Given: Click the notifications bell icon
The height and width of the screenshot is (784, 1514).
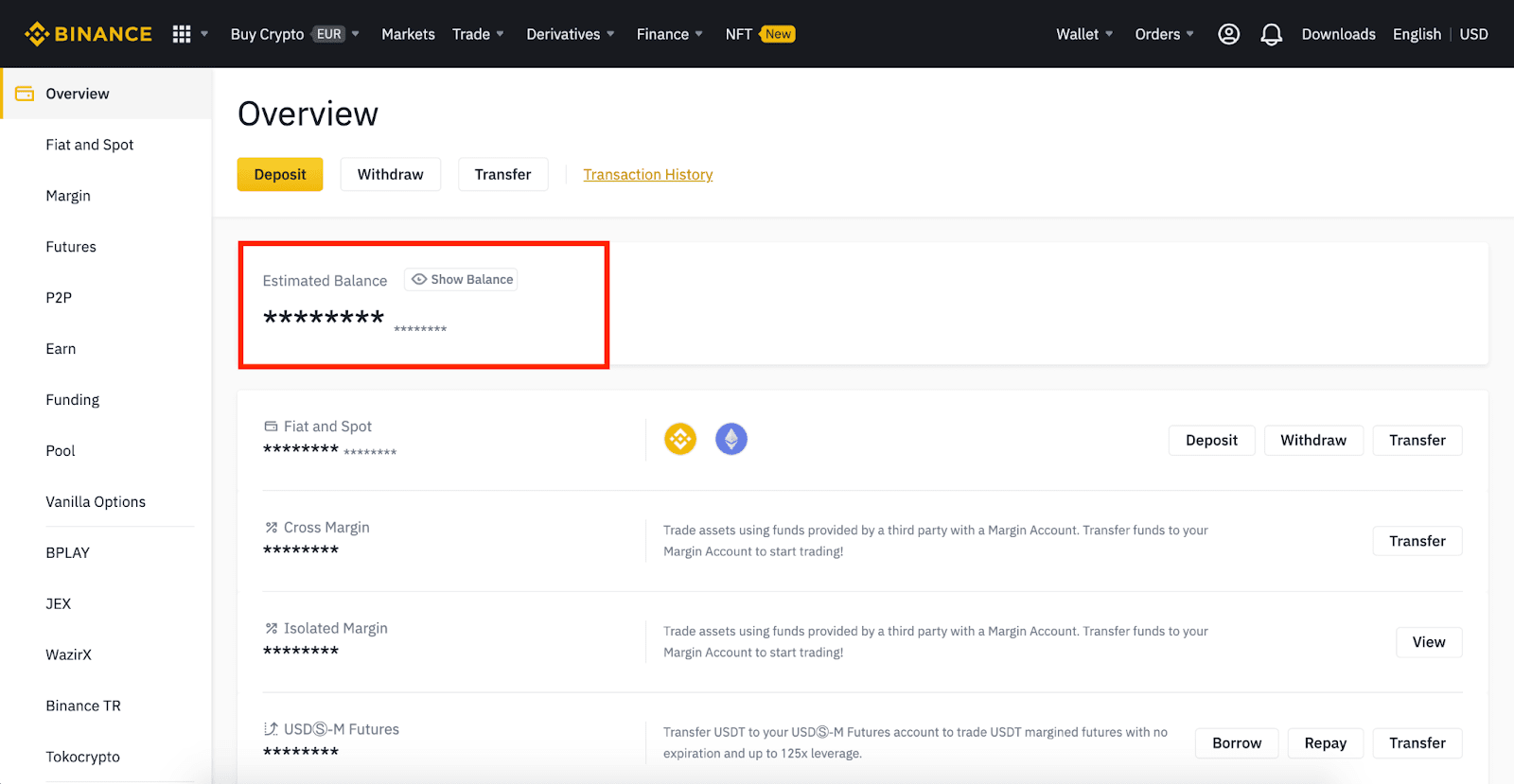Looking at the screenshot, I should pos(1271,34).
